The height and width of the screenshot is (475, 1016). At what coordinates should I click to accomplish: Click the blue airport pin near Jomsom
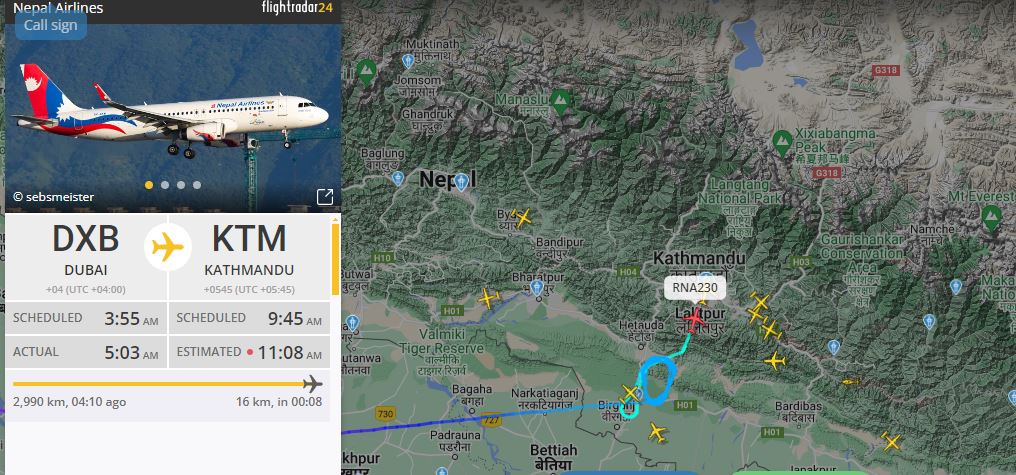tap(408, 62)
